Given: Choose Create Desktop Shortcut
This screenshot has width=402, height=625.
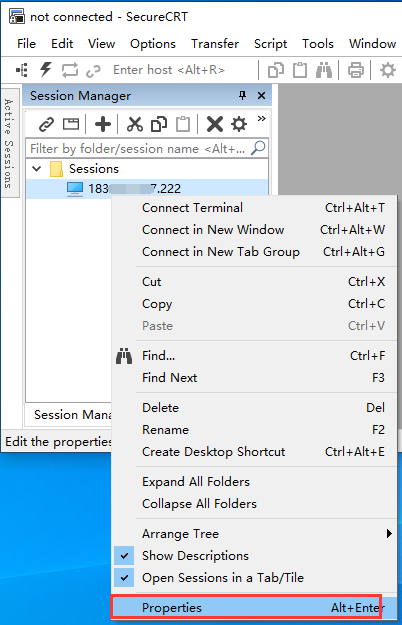Looking at the screenshot, I should click(254, 452).
